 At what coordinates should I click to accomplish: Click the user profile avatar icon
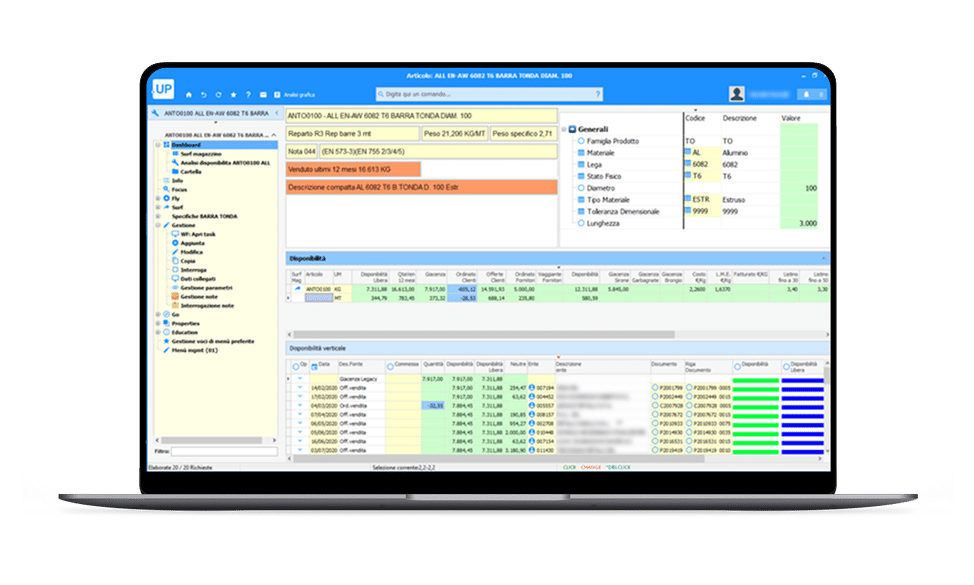737,94
